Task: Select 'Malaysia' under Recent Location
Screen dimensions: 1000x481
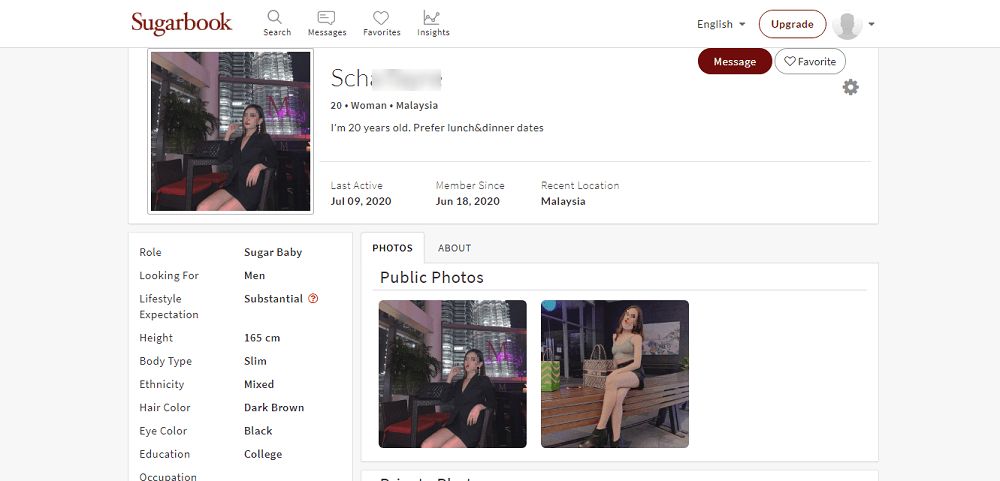Action: click(x=563, y=202)
